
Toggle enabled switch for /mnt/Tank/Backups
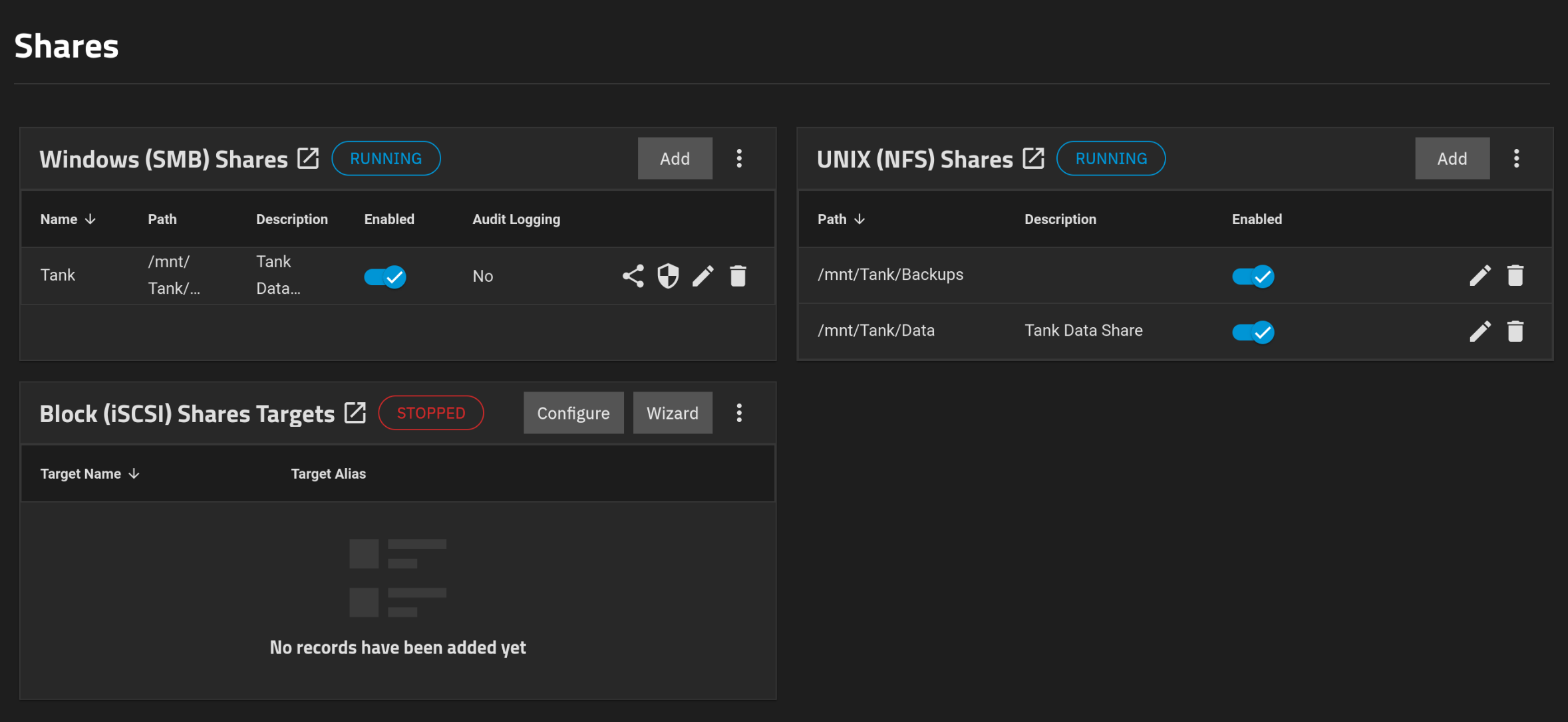[1253, 276]
